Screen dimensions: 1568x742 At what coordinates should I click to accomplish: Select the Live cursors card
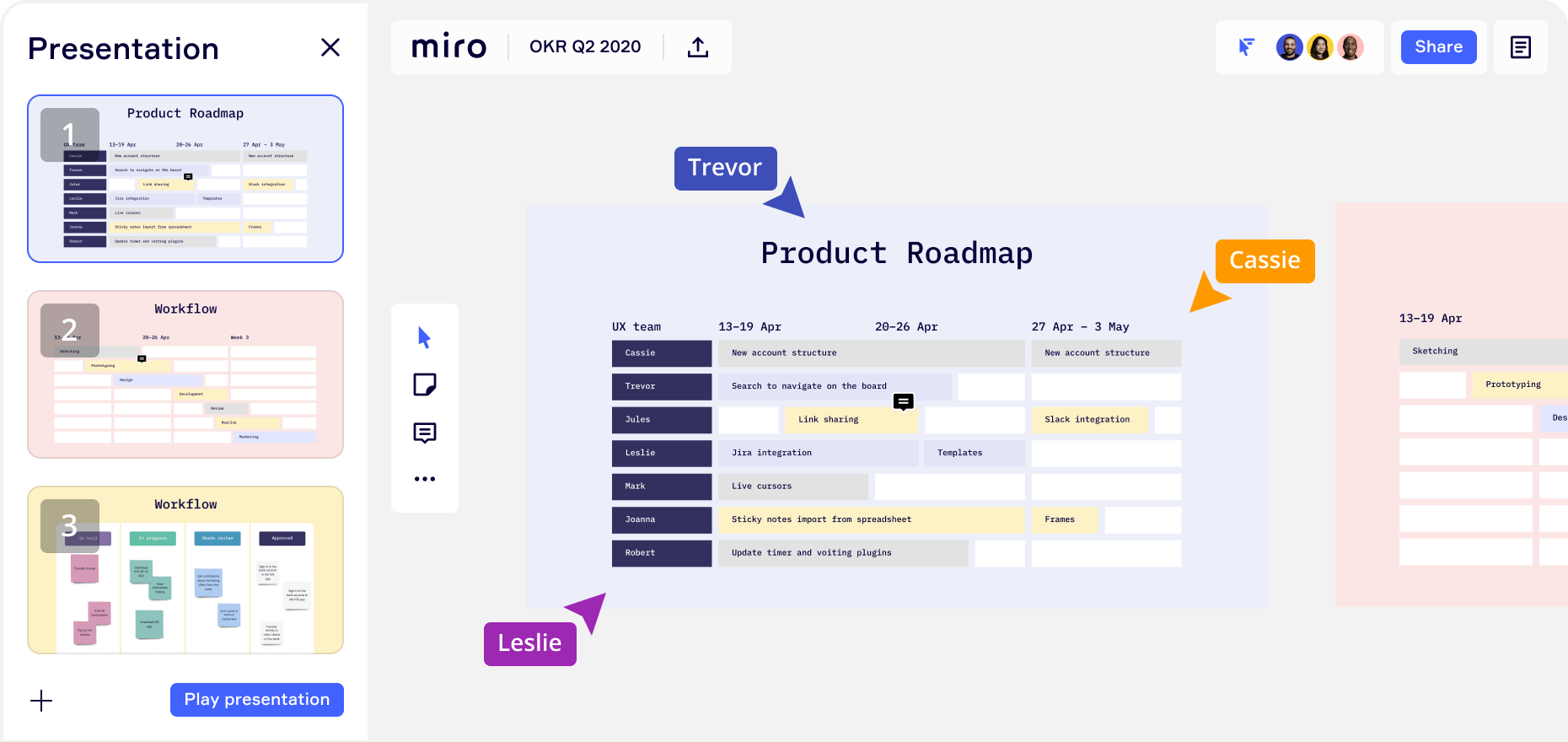pyautogui.click(x=793, y=487)
